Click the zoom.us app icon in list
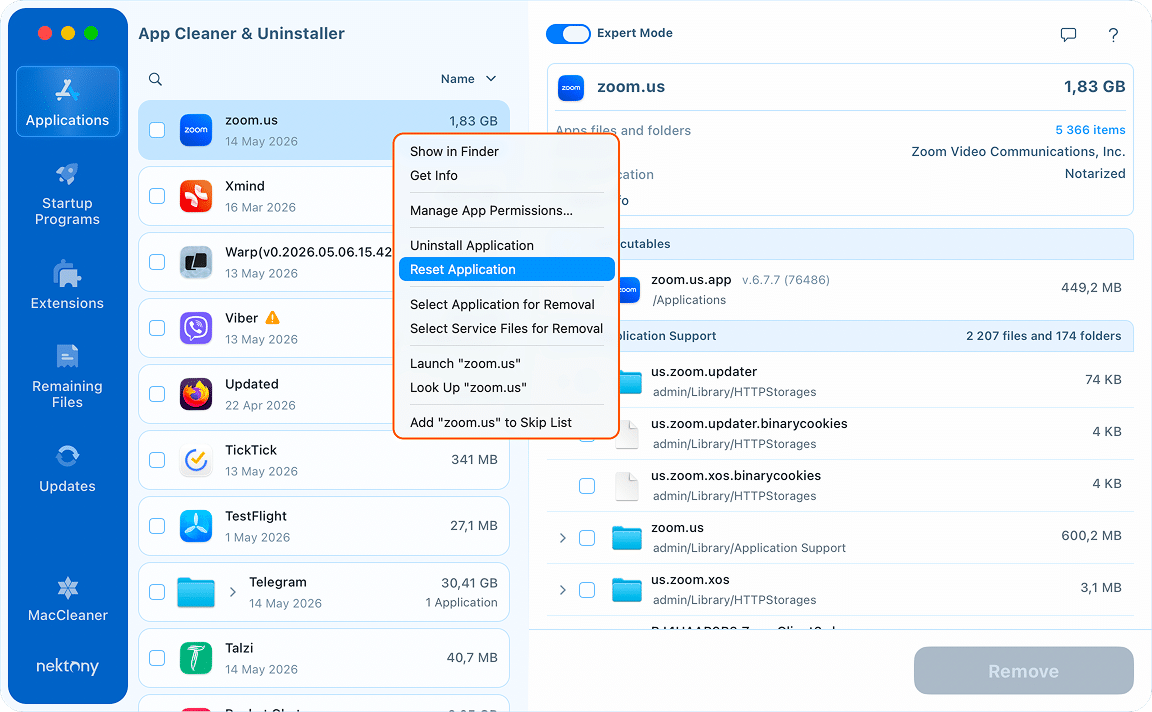Viewport: 1152px width, 712px height. 196,130
